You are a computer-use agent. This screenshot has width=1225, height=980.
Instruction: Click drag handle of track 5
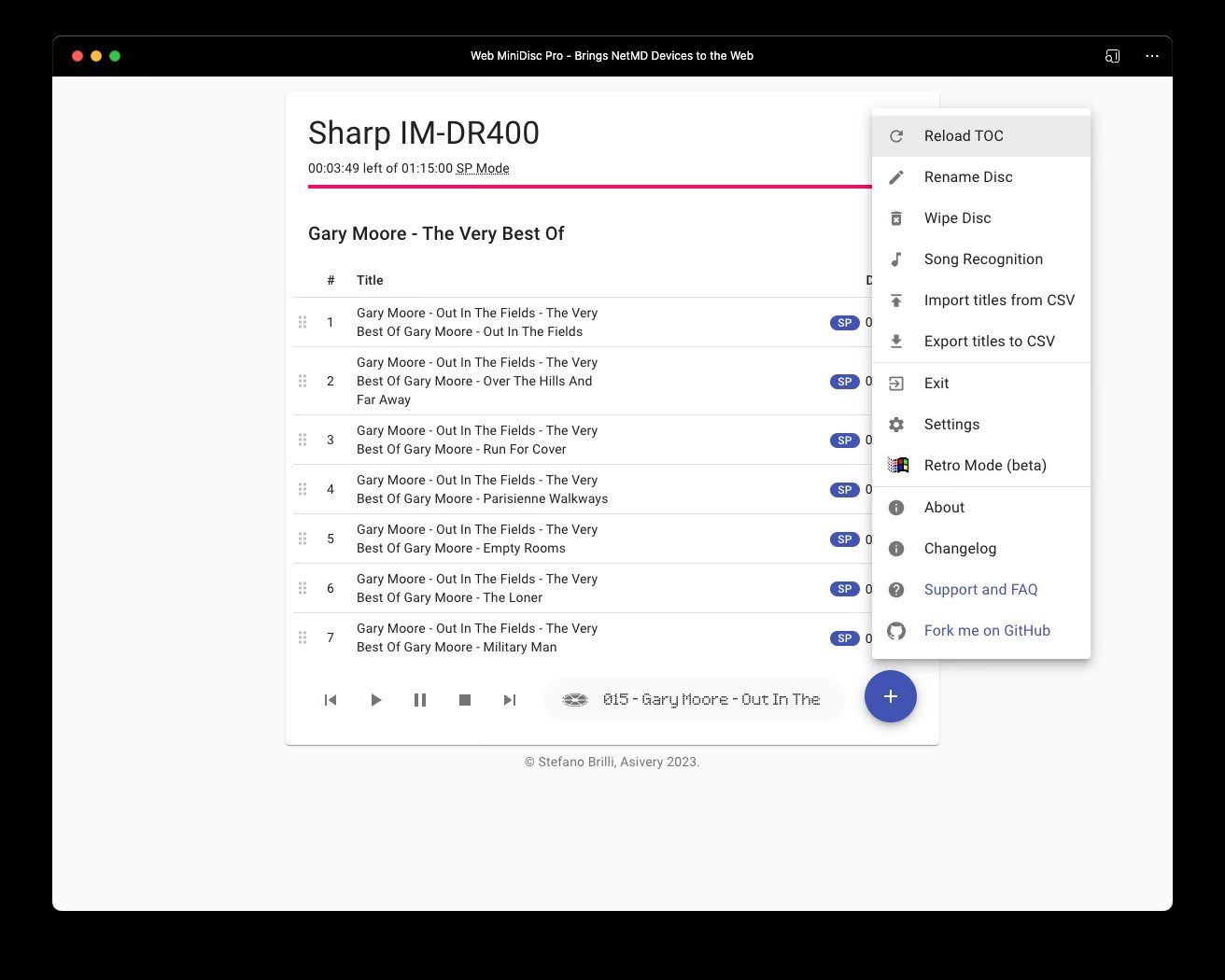303,539
